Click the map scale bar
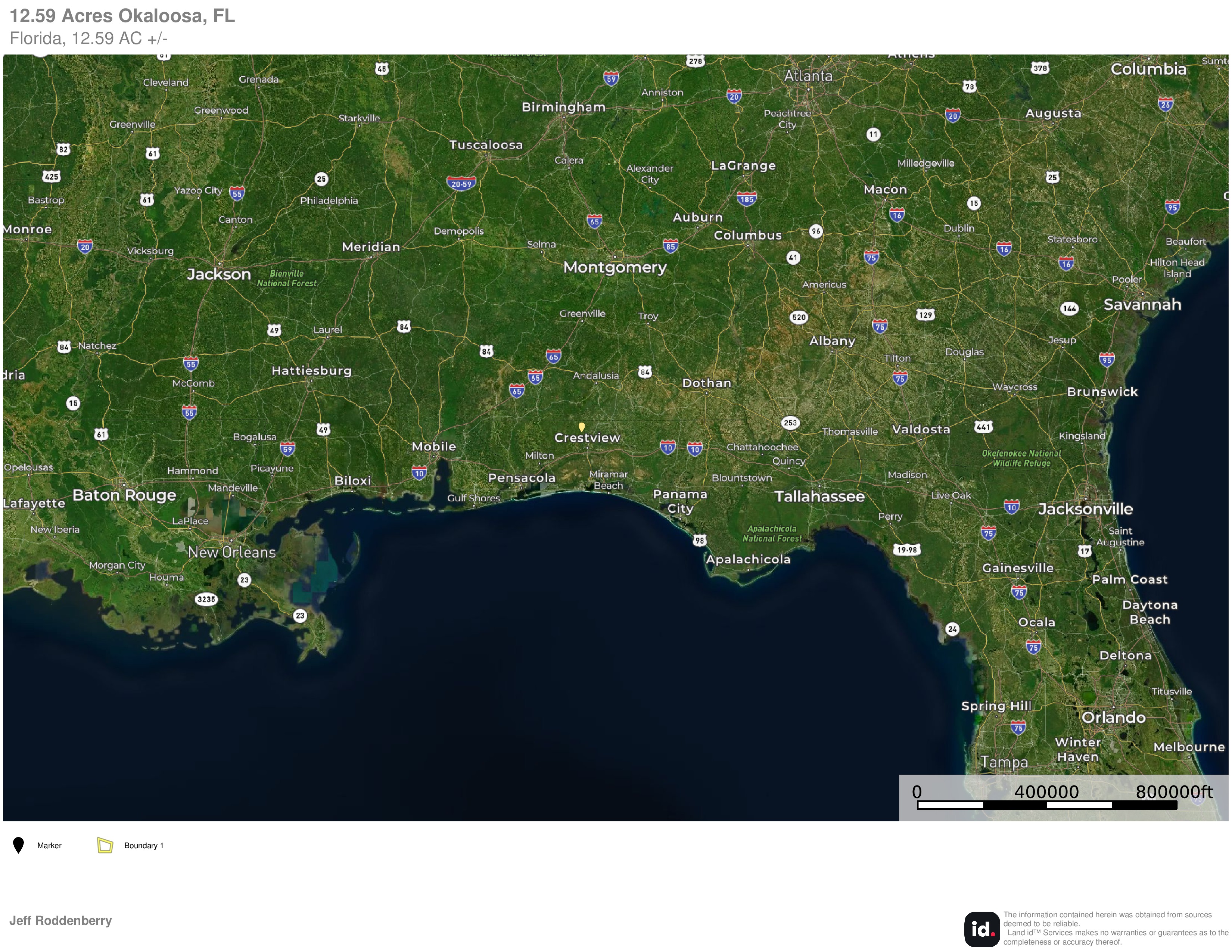The height and width of the screenshot is (952, 1232). [x=1047, y=805]
